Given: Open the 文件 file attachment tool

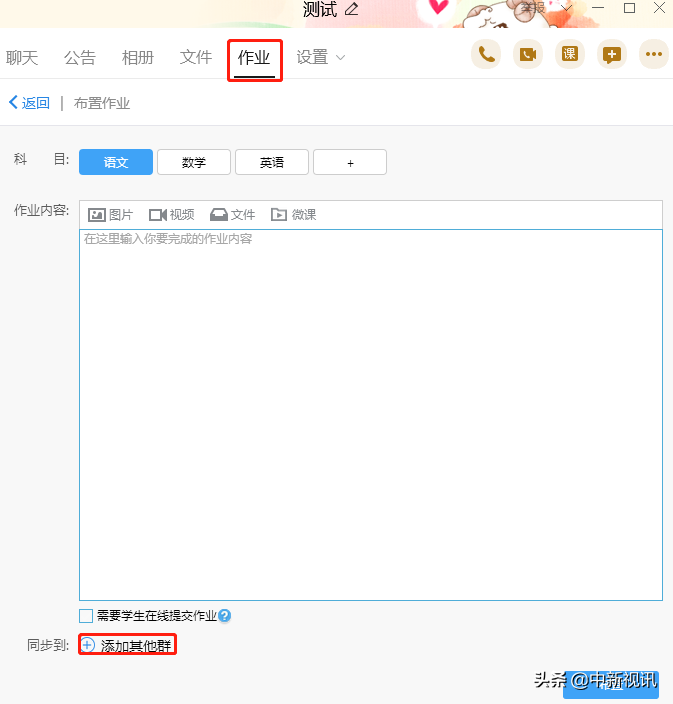Looking at the screenshot, I should (x=232, y=215).
